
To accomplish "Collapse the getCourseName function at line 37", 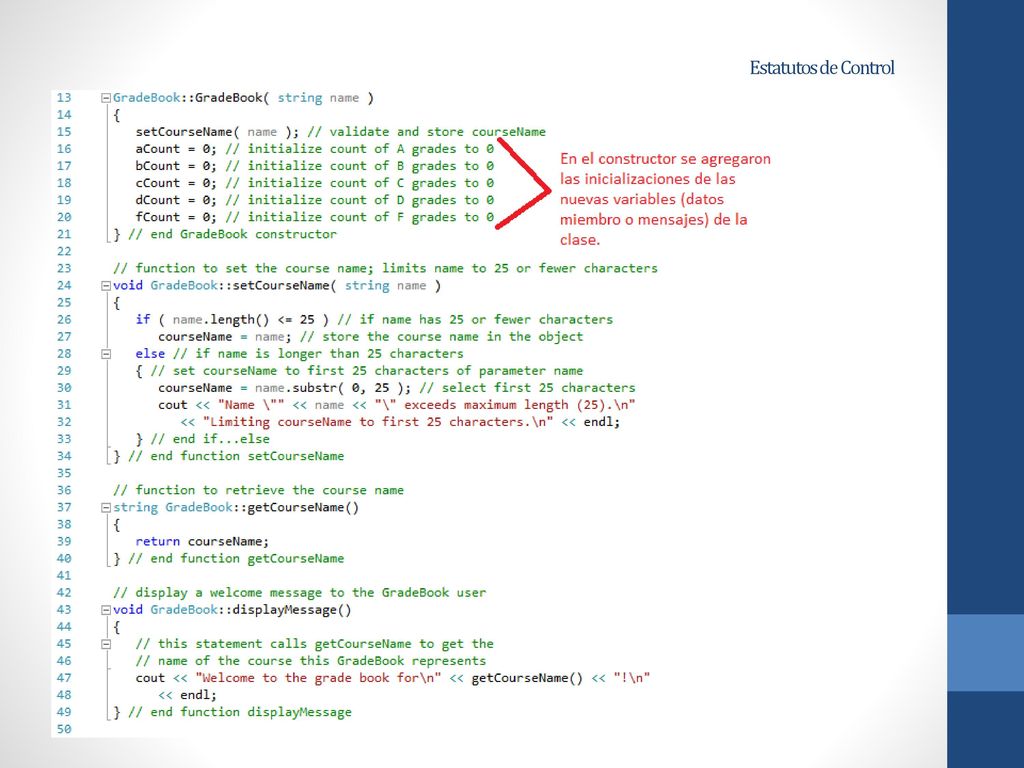I will click(105, 507).
